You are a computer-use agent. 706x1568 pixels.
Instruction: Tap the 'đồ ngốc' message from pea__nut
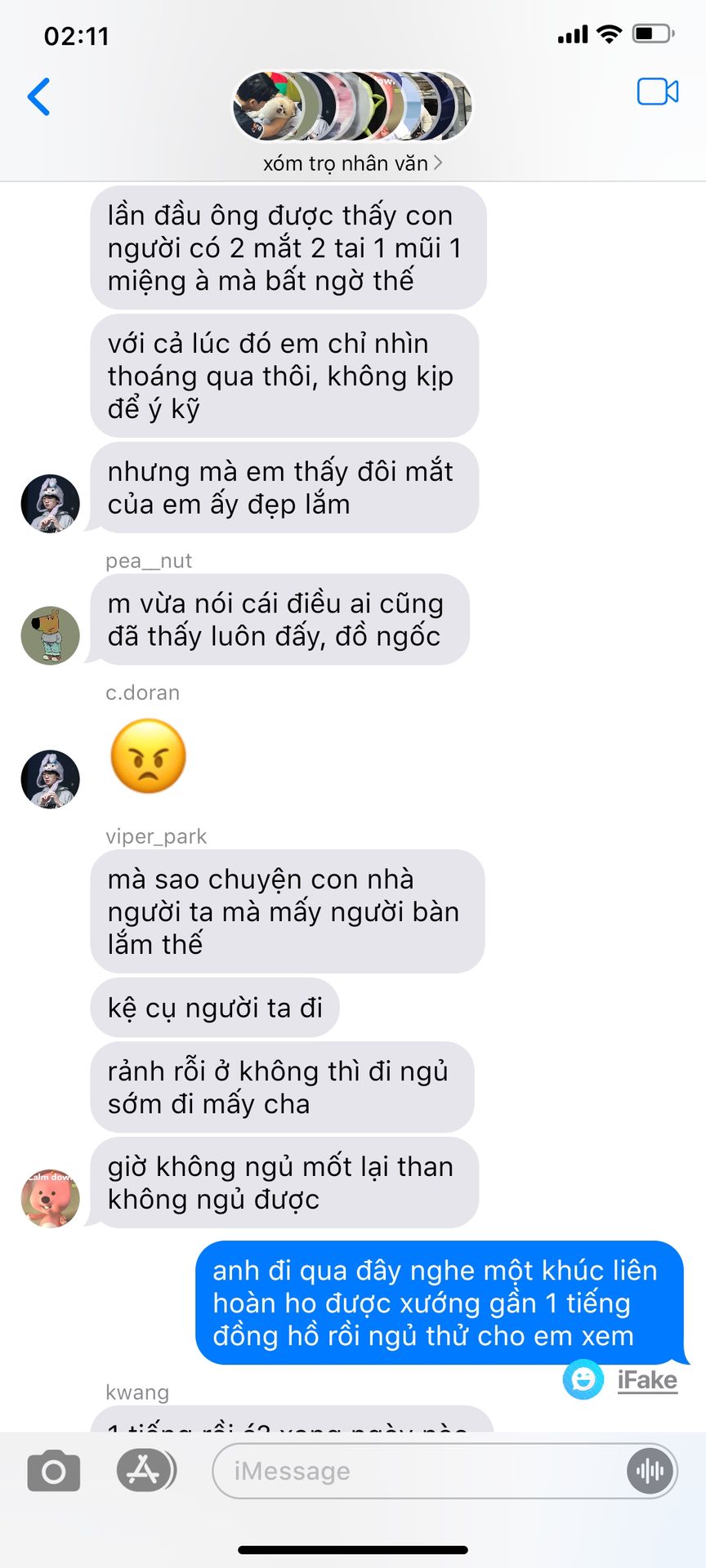279,619
